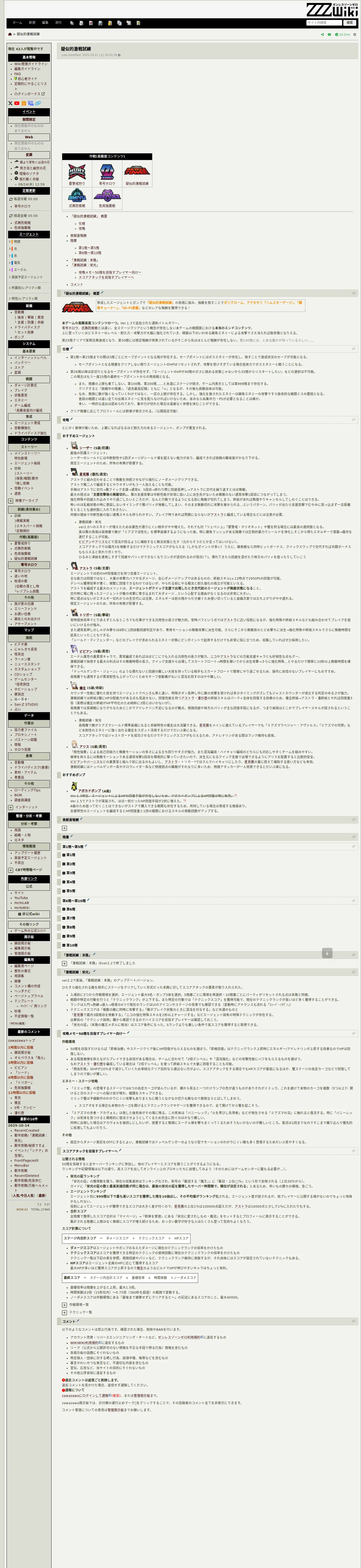Open FAQ sidebar link
361x1568 pixels.
coord(18,74)
